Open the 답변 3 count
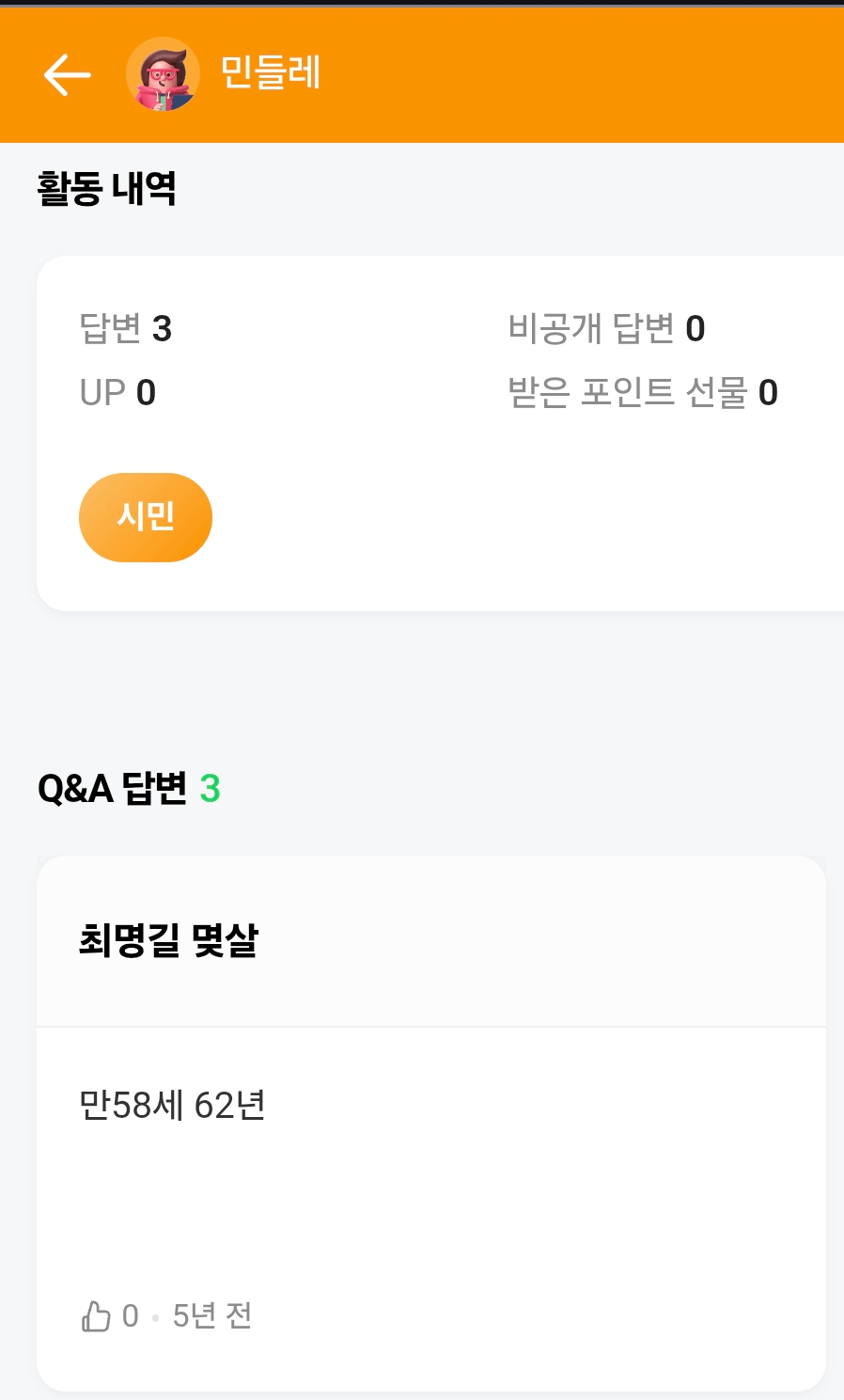Viewport: 844px width, 1400px height. tap(125, 328)
